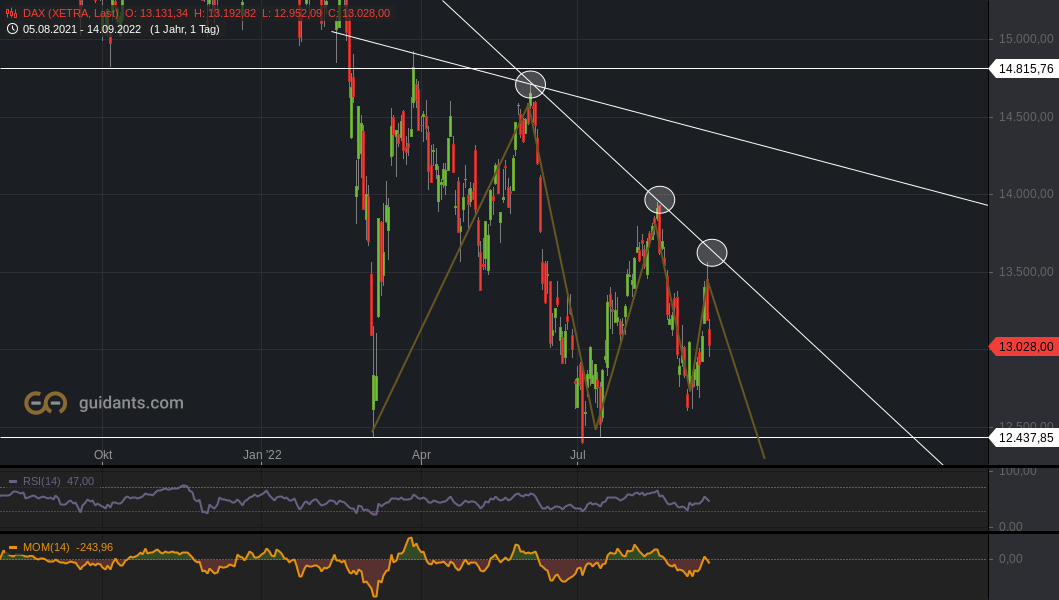The image size is (1059, 600).
Task: Click the guidants.com watermark link
Action: pyautogui.click(x=131, y=403)
